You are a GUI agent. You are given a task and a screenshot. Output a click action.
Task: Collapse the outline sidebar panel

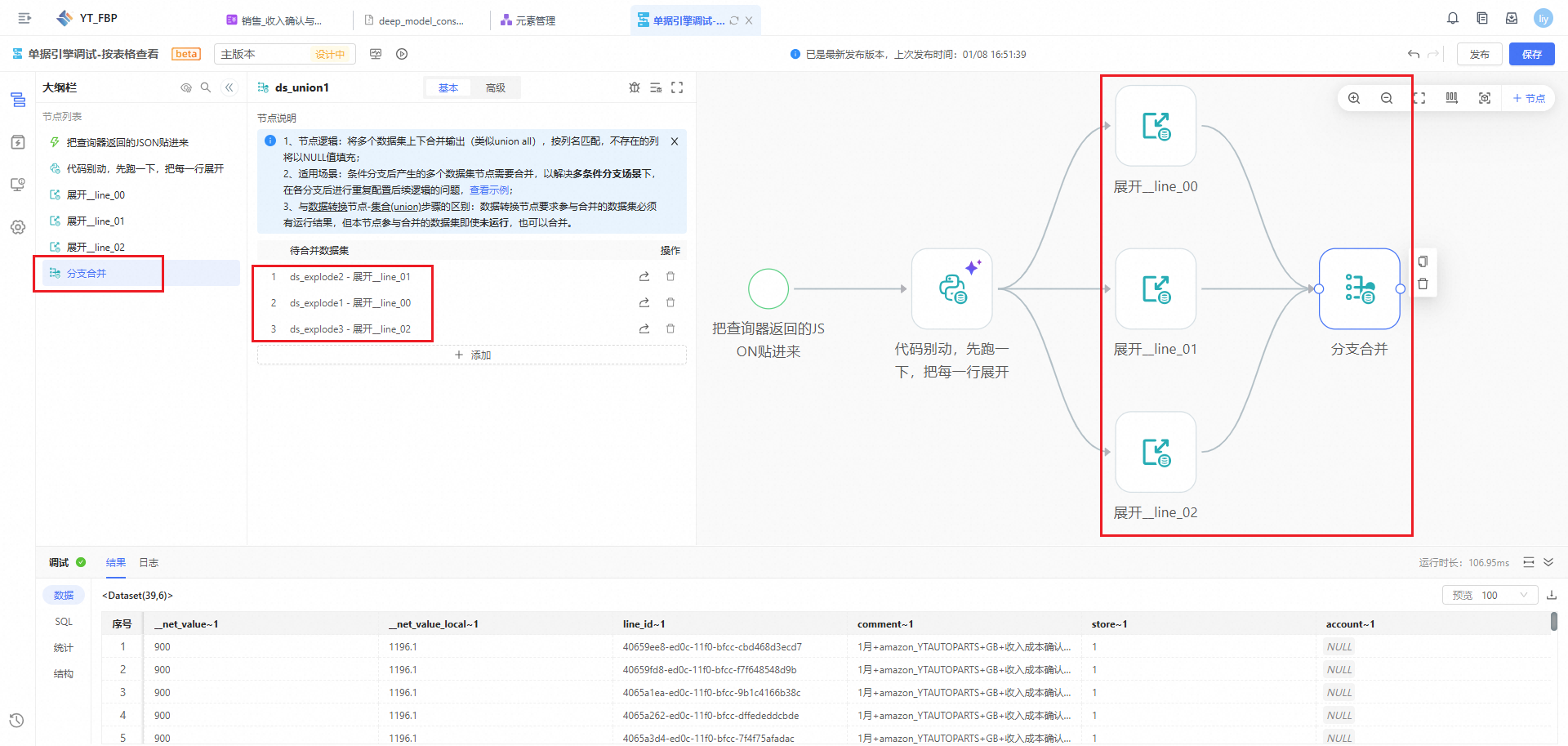click(229, 87)
